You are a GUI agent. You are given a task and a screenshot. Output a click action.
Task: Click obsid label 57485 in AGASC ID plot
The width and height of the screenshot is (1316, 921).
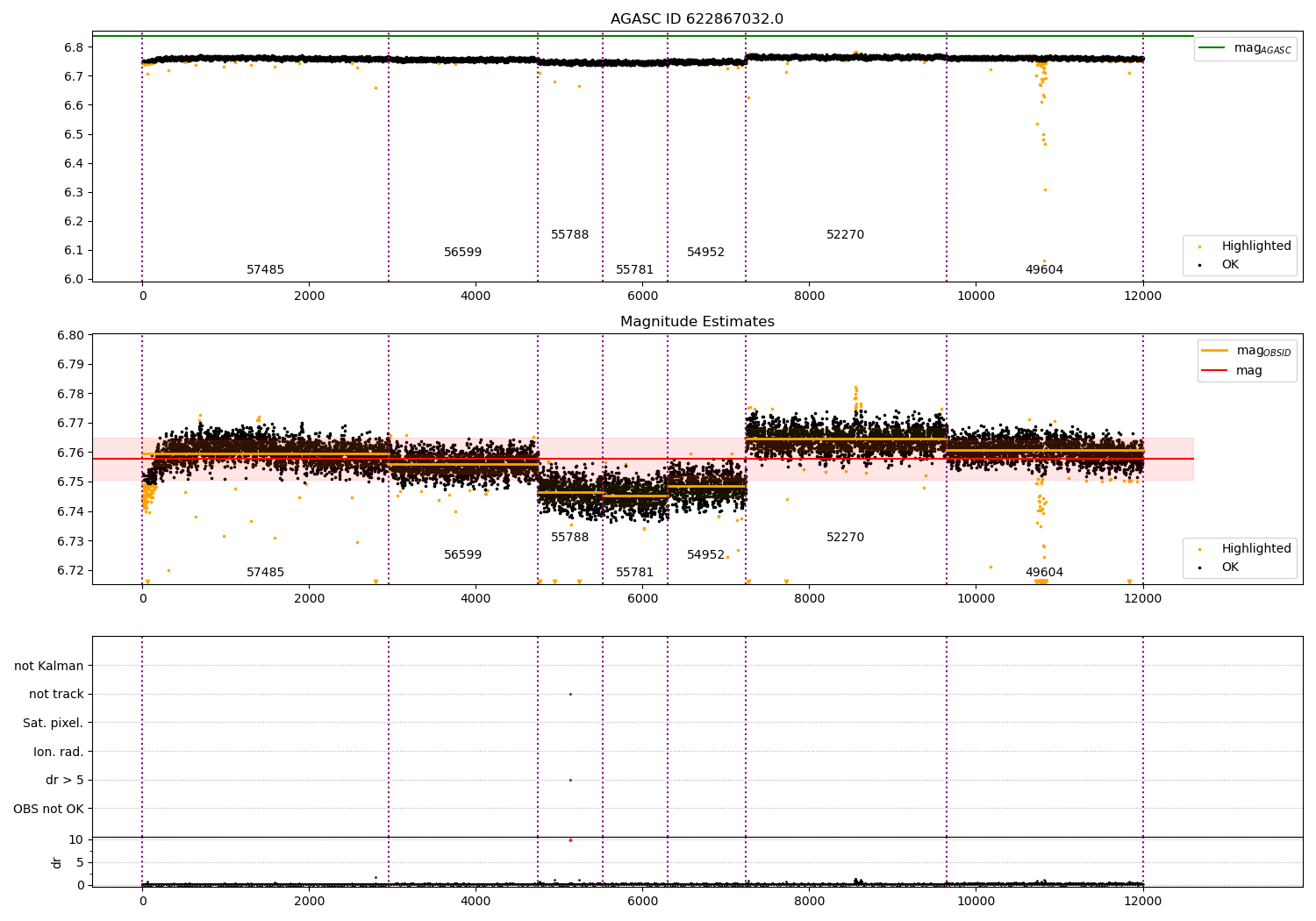coord(265,270)
